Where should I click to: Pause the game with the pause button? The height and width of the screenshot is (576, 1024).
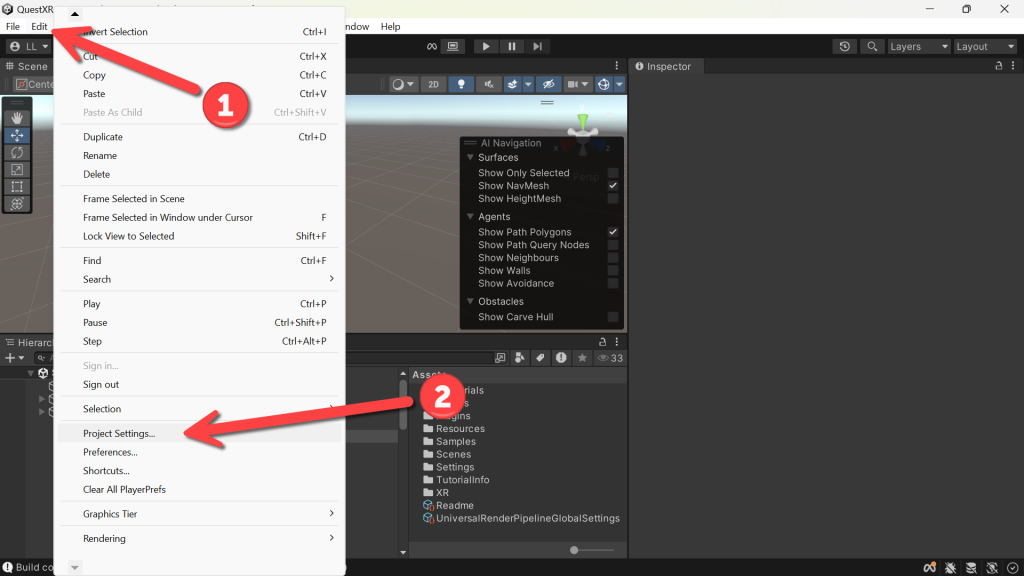(x=511, y=46)
